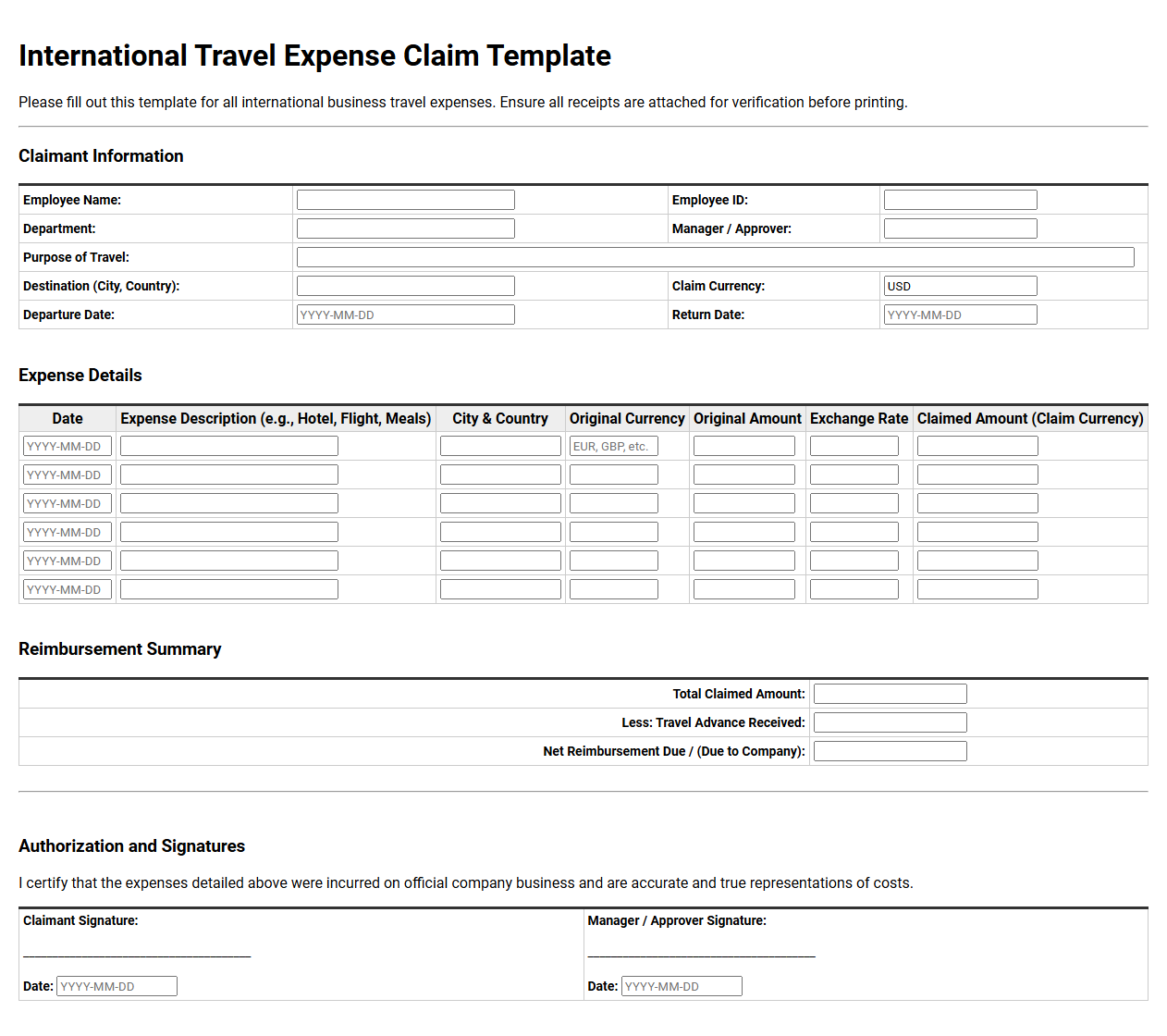This screenshot has width=1167, height=1036.
Task: Click second row Original Currency field
Action: [x=613, y=475]
